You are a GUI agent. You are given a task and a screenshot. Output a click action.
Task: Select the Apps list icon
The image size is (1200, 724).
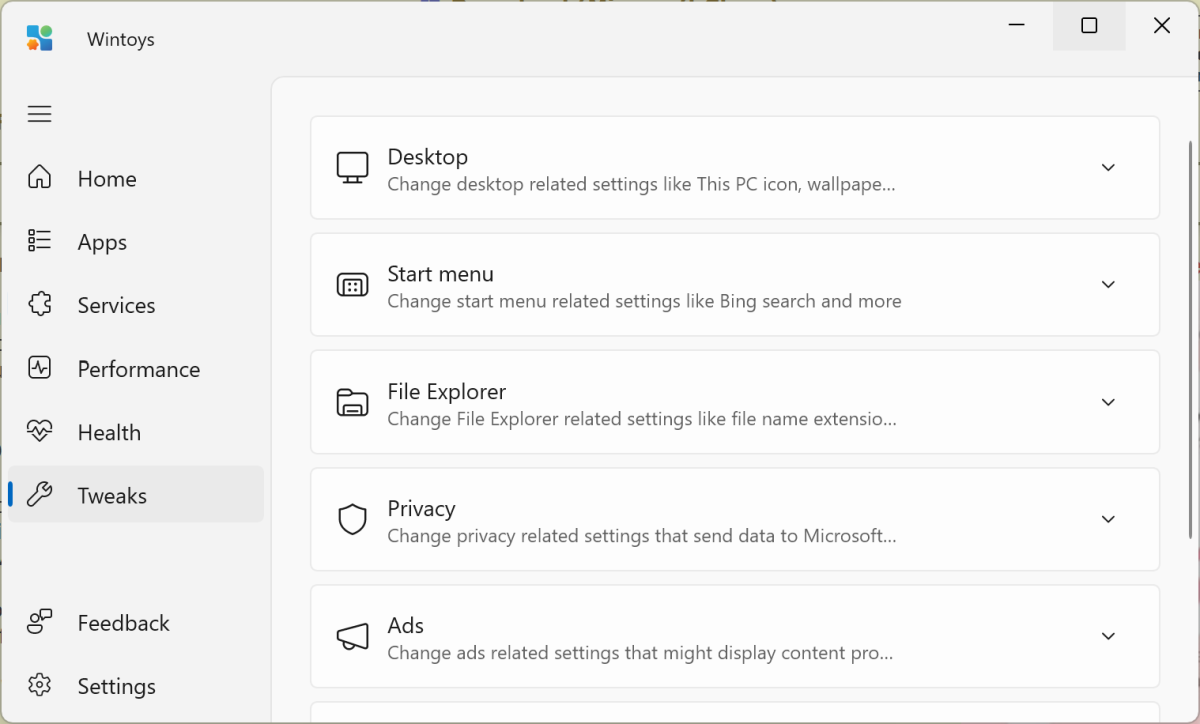[40, 241]
